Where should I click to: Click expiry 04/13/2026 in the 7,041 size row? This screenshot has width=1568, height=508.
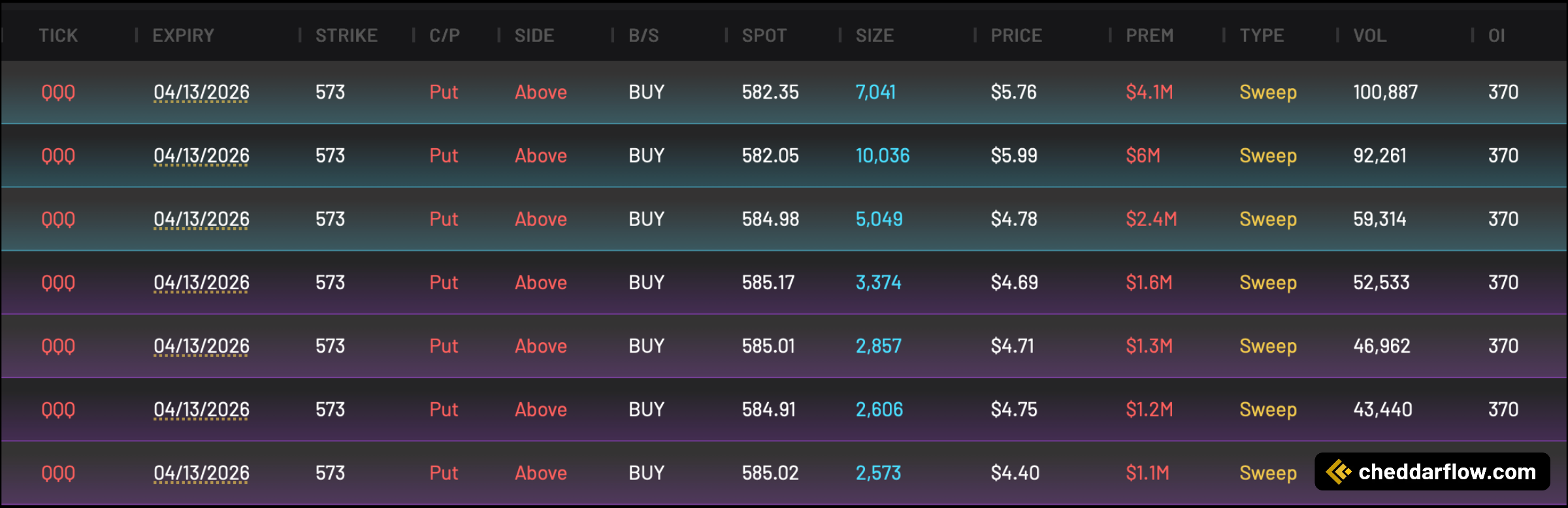(201, 92)
